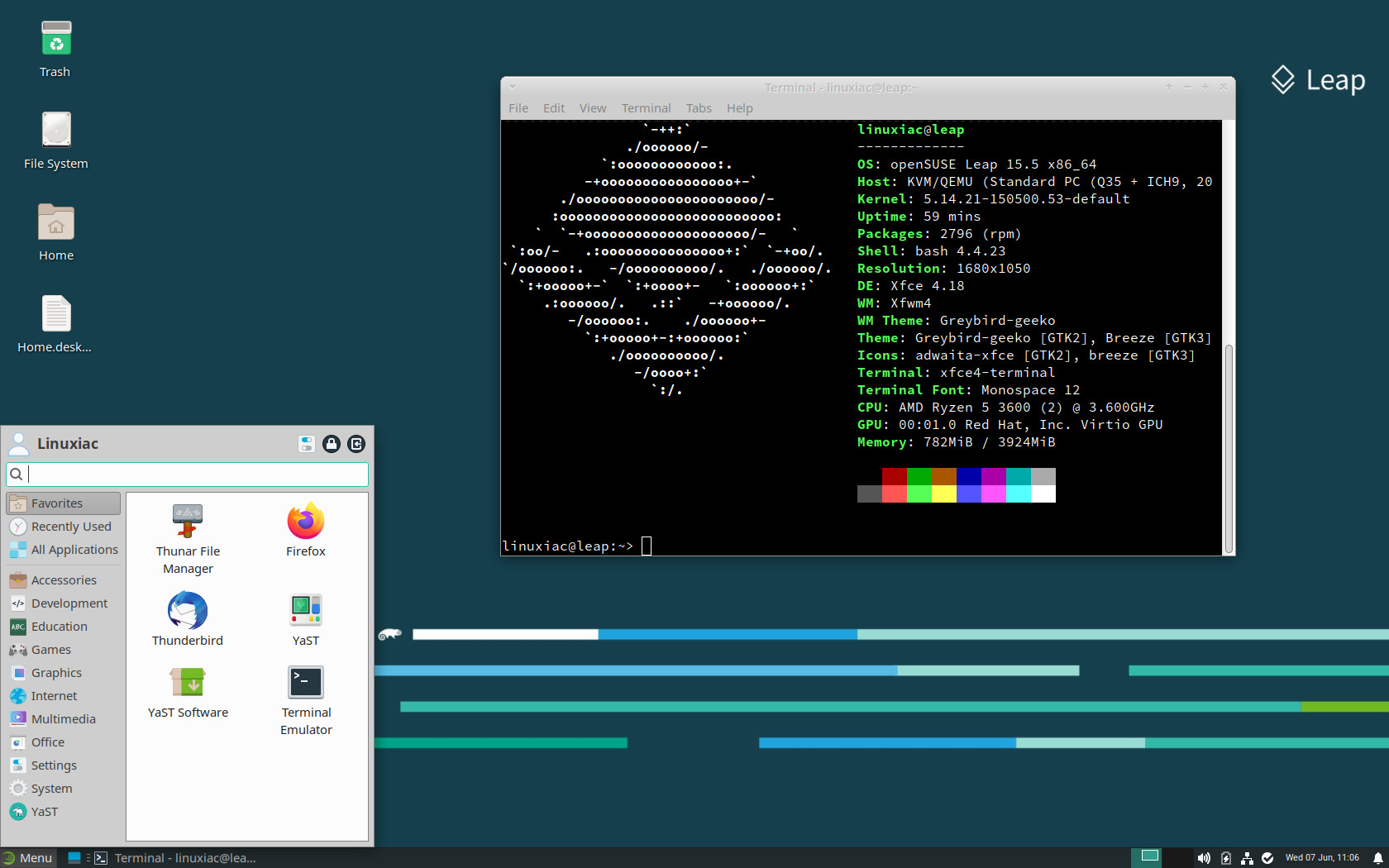The image size is (1389, 868).
Task: Click the Kernel version line in terminal
Action: pyautogui.click(x=993, y=199)
